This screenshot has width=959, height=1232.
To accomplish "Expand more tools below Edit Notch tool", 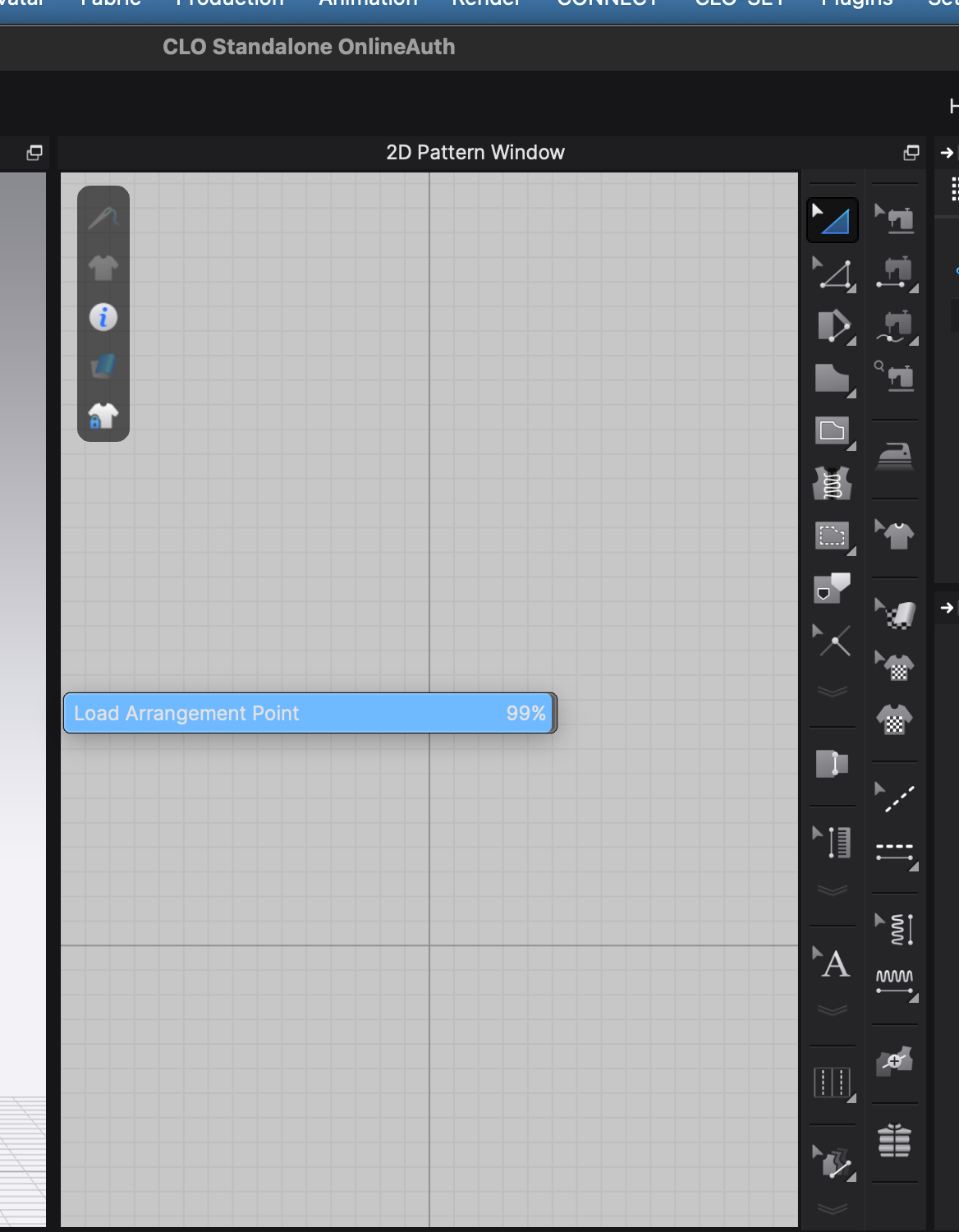I will 833,692.
